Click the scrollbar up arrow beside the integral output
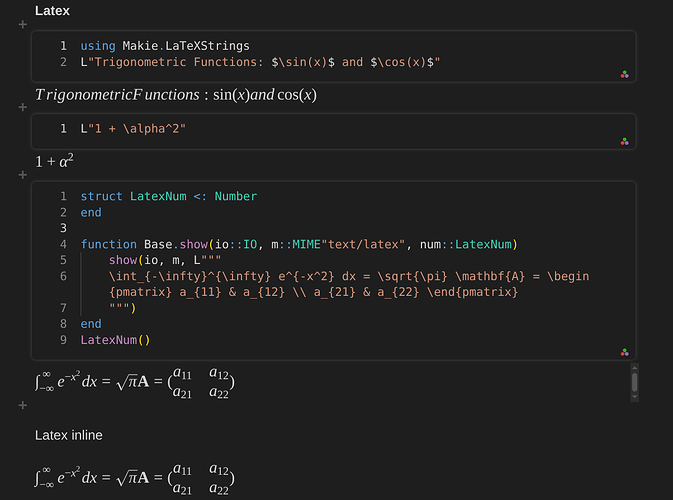 tap(635, 368)
